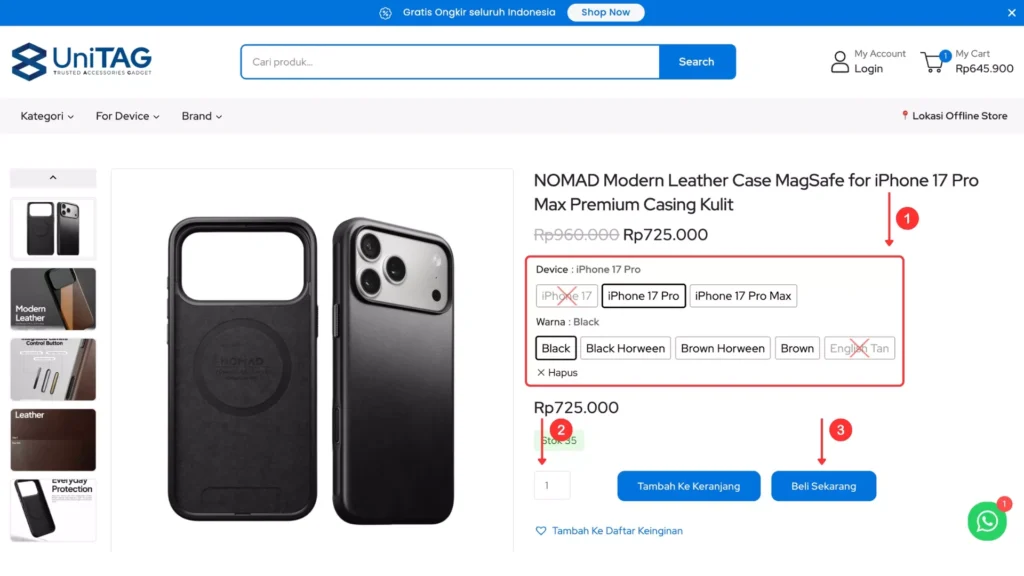Viewport: 1024px width, 576px height.
Task: Open the shopping cart icon
Action: click(933, 62)
